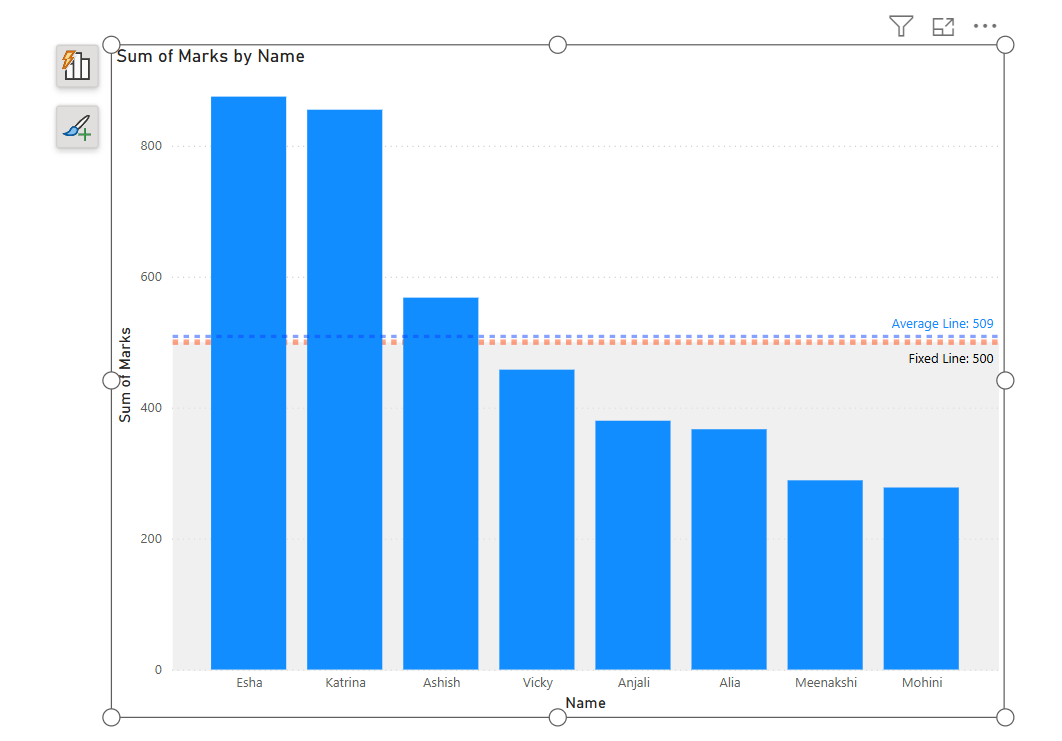Image resolution: width=1062 pixels, height=741 pixels.
Task: Click the add-visual paintbrush plus icon
Action: click(x=77, y=127)
